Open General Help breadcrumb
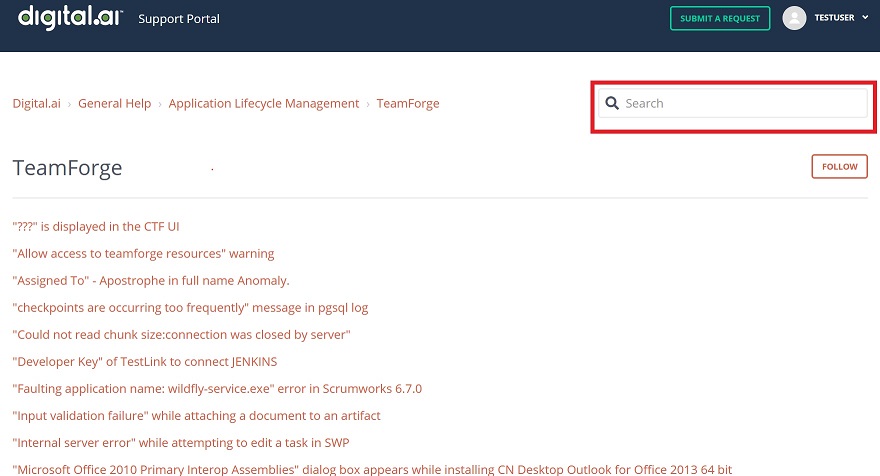 (x=115, y=103)
